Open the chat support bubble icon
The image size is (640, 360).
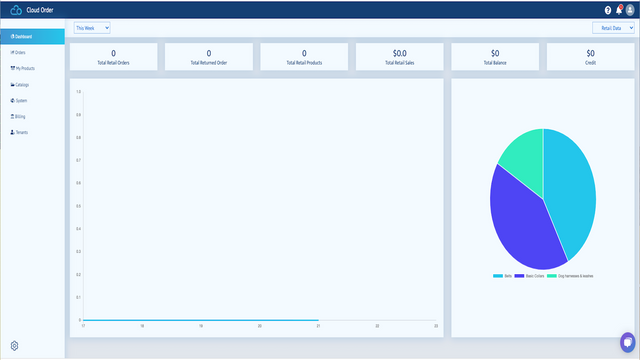pyautogui.click(x=628, y=342)
